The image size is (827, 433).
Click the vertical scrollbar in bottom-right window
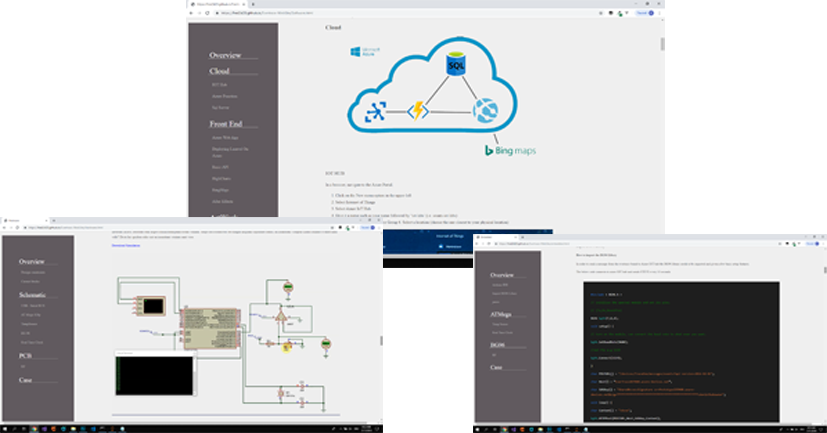825,270
